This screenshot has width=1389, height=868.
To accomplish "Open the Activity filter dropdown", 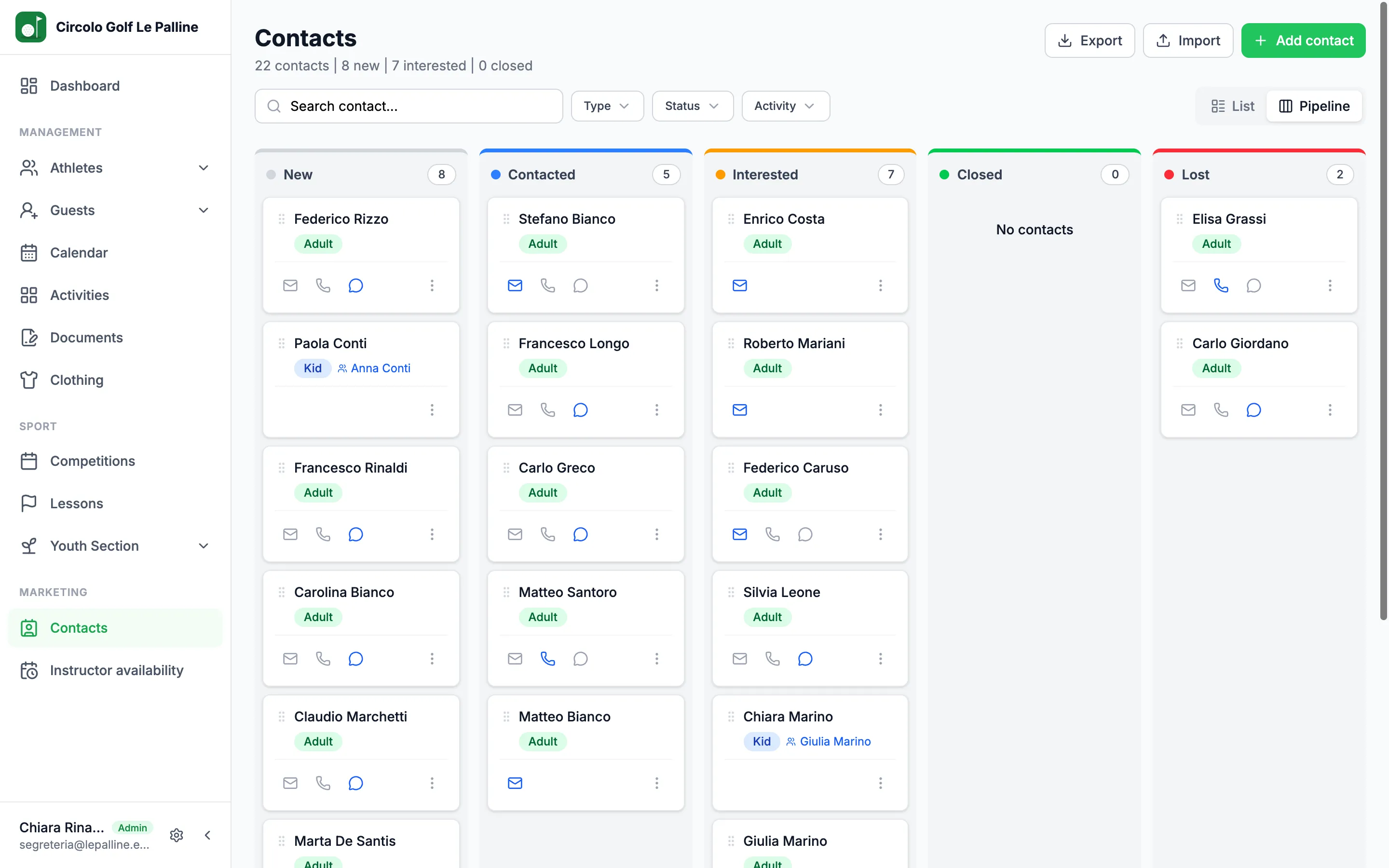I will pyautogui.click(x=785, y=106).
